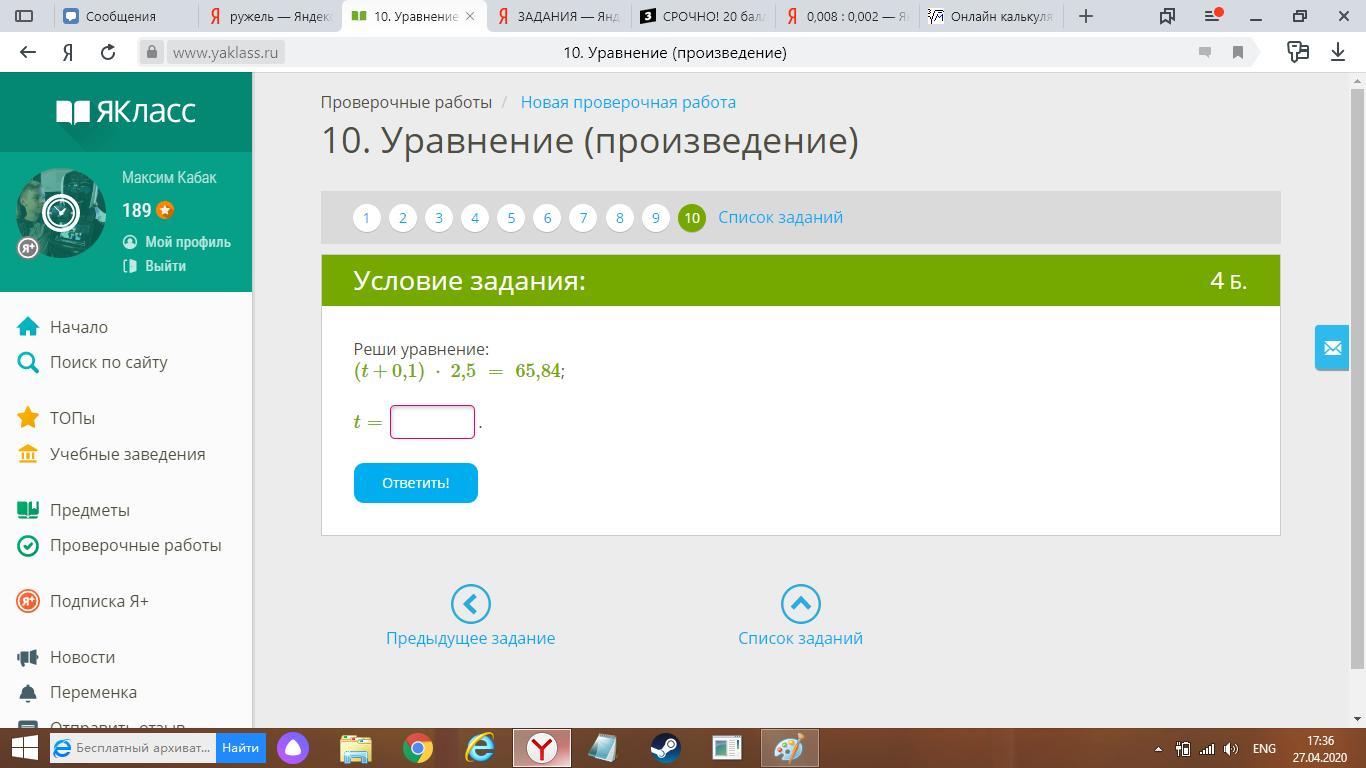The image size is (1366, 768).
Task: Switch to the 0,008 : 0,002 tab
Action: click(847, 16)
